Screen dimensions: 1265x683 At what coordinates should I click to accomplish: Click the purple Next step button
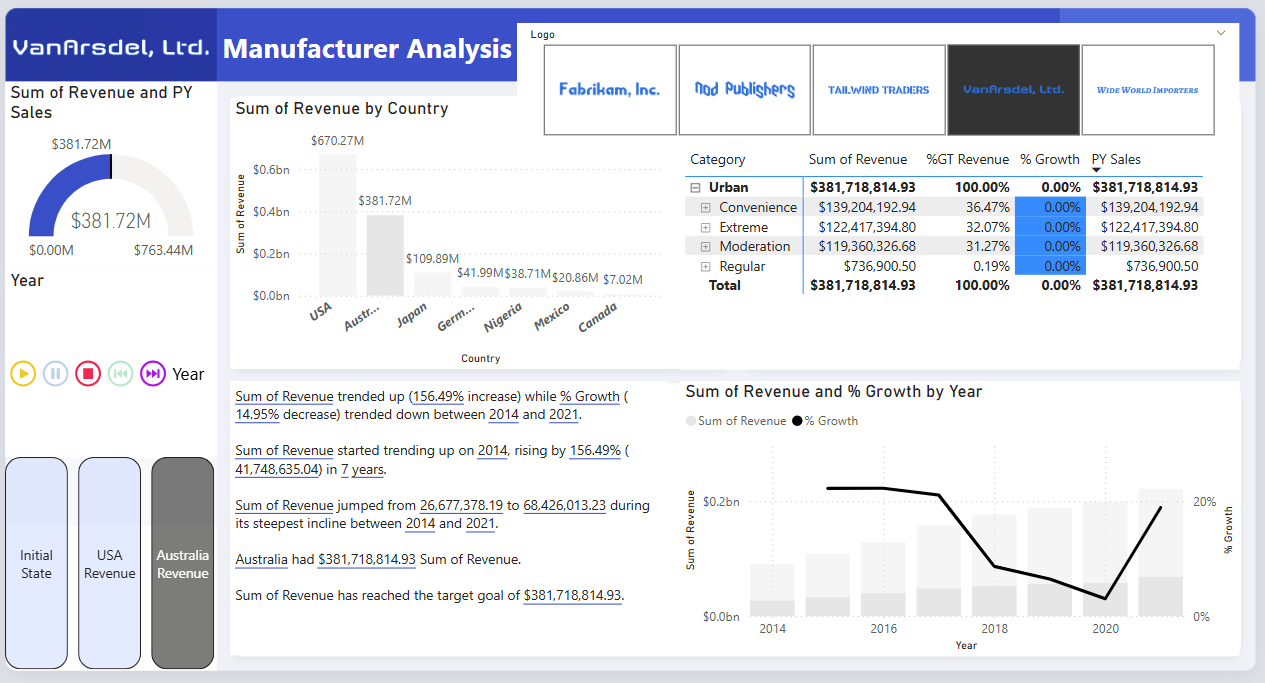point(153,374)
